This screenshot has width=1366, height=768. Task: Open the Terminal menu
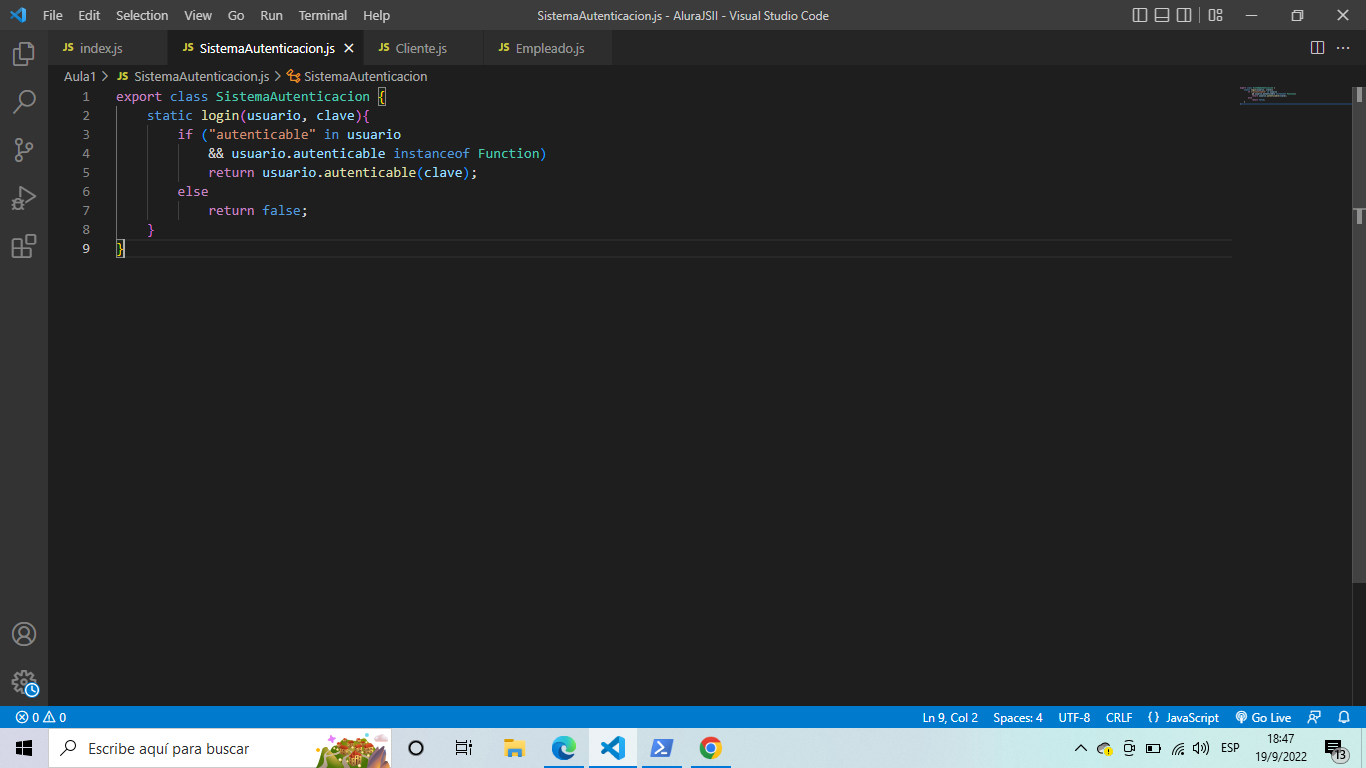[x=323, y=15]
